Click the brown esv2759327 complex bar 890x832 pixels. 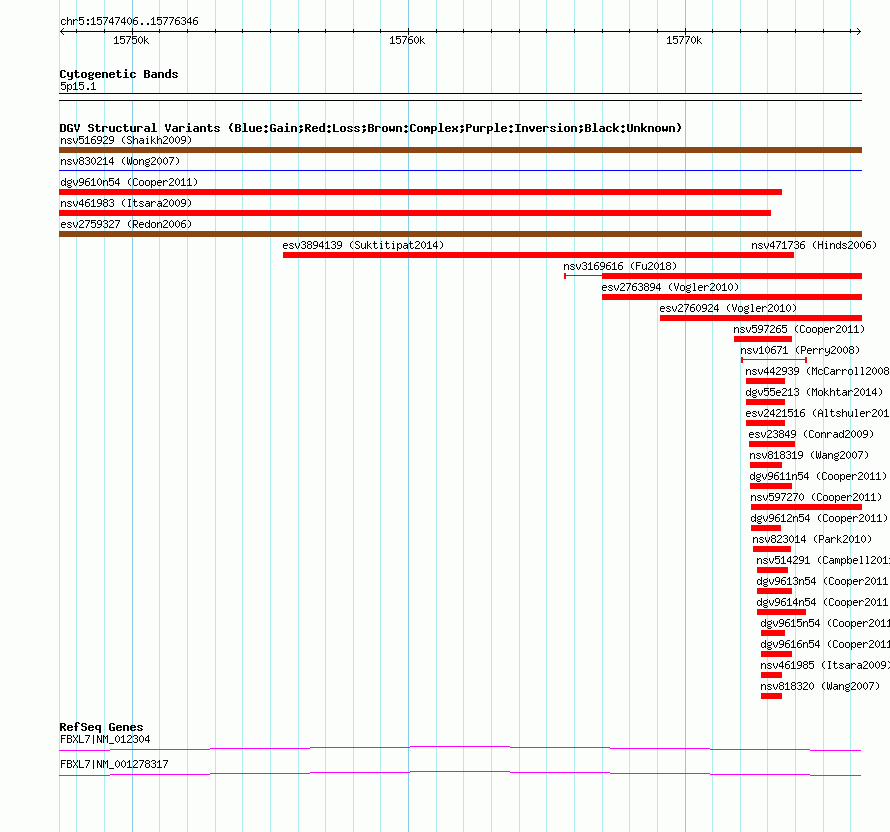pos(460,234)
